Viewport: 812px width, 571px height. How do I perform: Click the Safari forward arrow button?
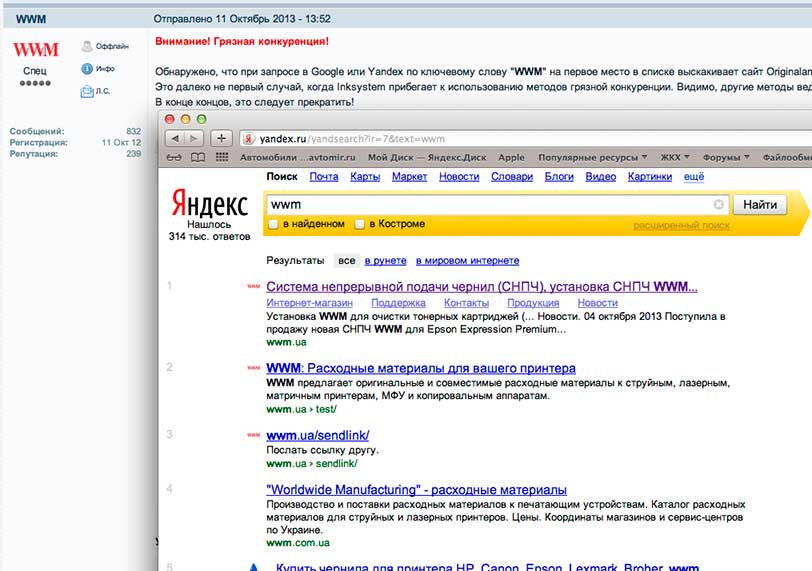[x=194, y=138]
